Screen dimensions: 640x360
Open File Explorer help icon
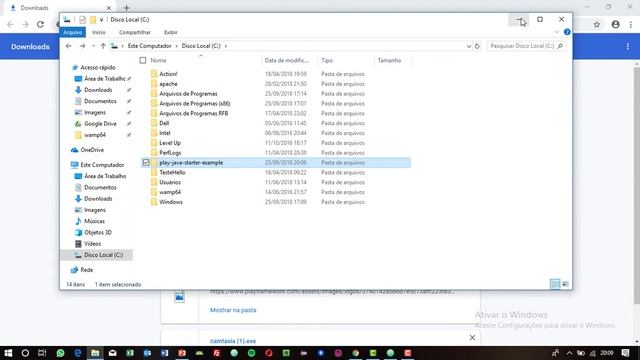(x=567, y=32)
